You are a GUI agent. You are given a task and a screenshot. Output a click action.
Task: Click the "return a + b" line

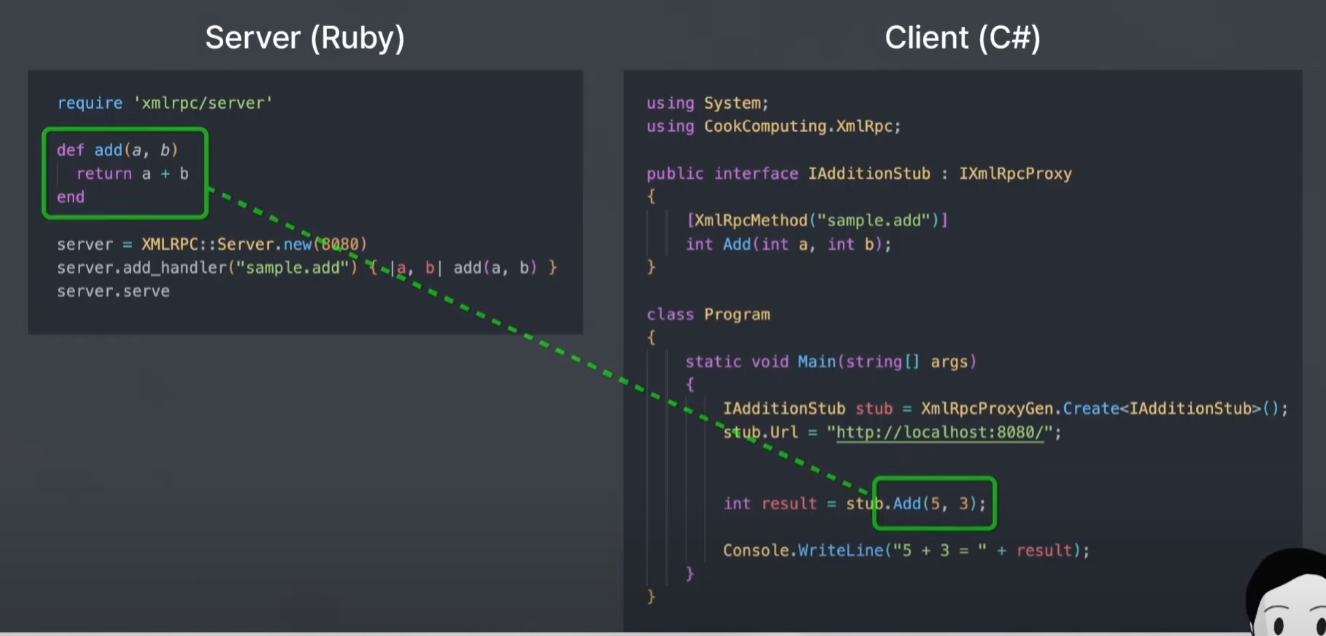coord(132,173)
